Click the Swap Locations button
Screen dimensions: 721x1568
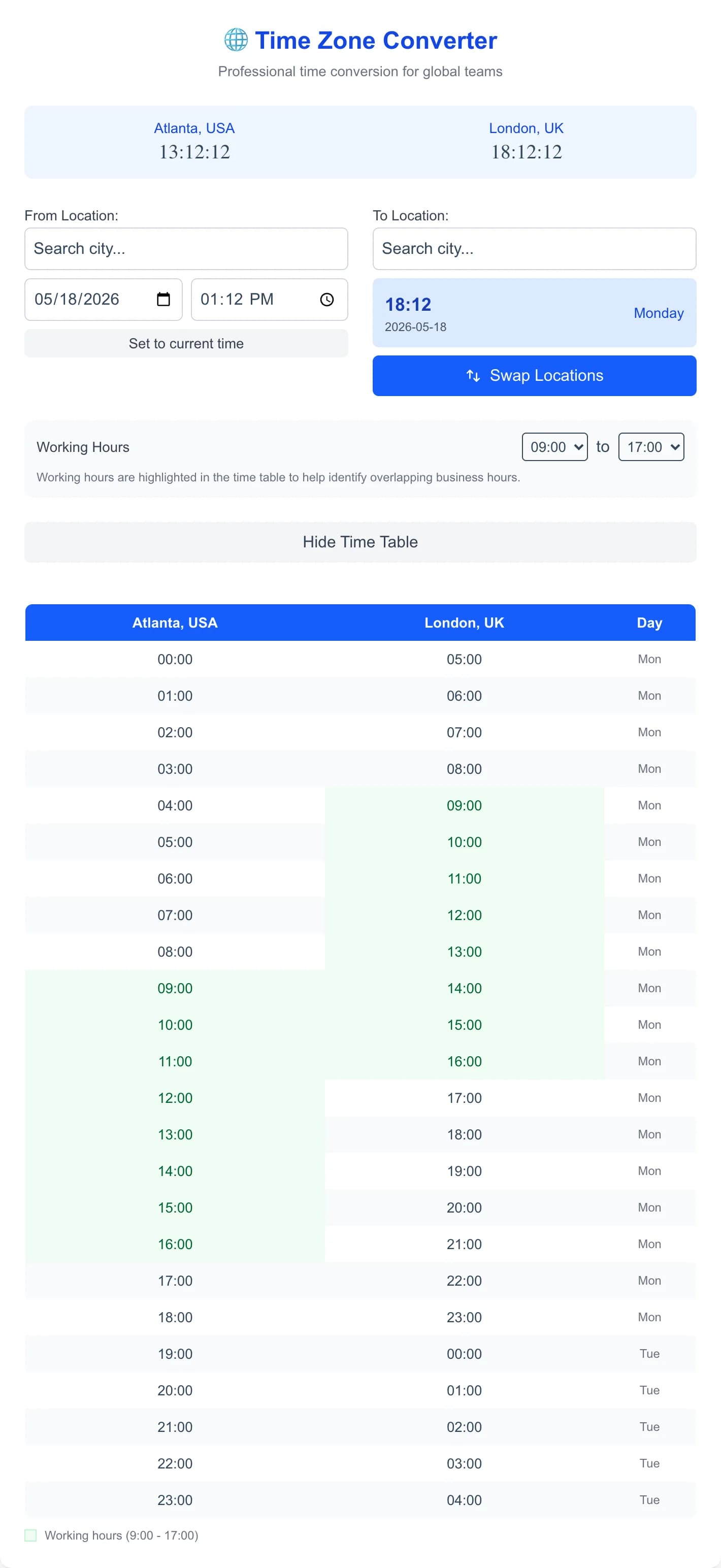(534, 376)
